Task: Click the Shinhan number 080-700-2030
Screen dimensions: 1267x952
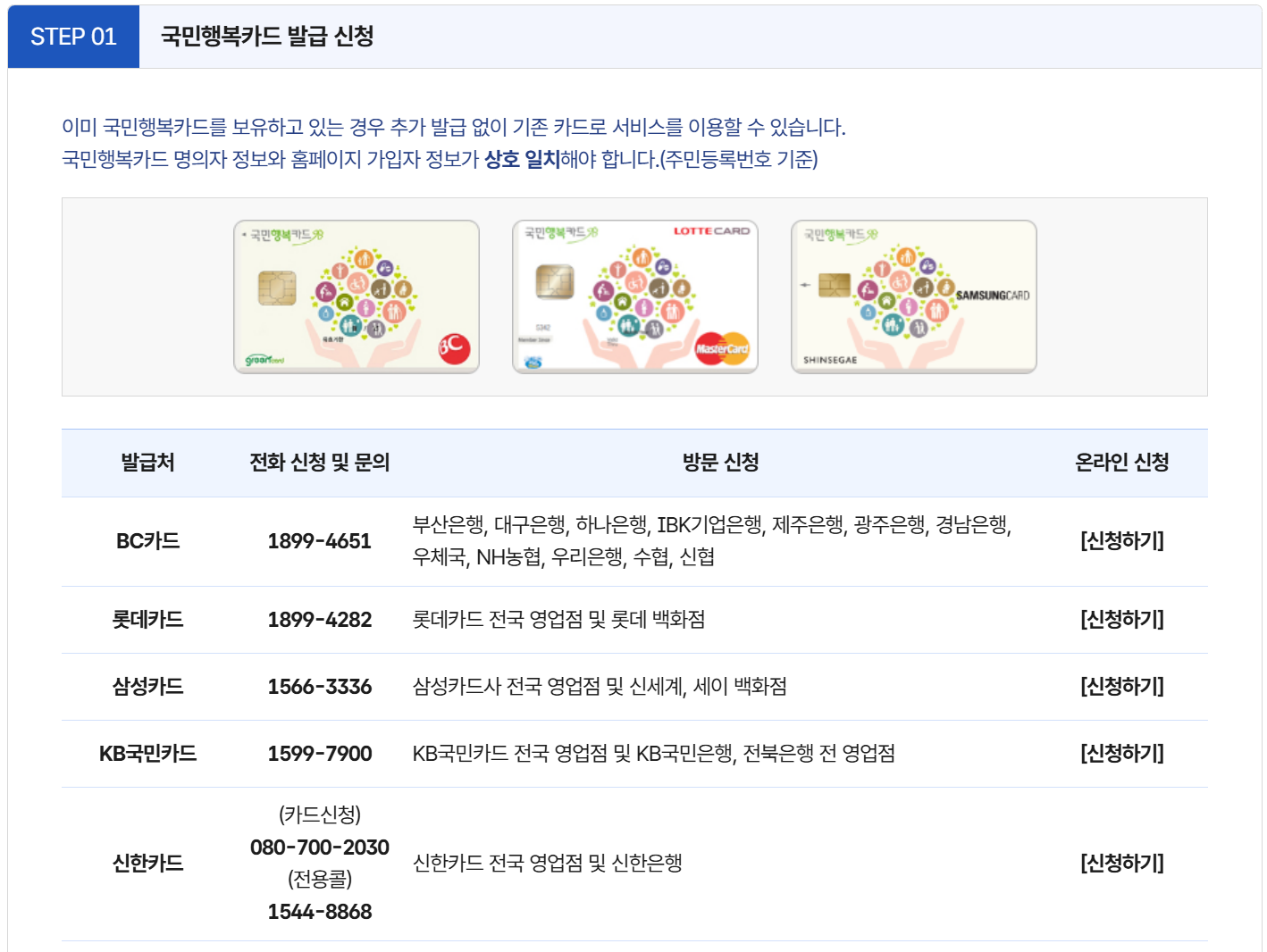Action: pos(320,847)
